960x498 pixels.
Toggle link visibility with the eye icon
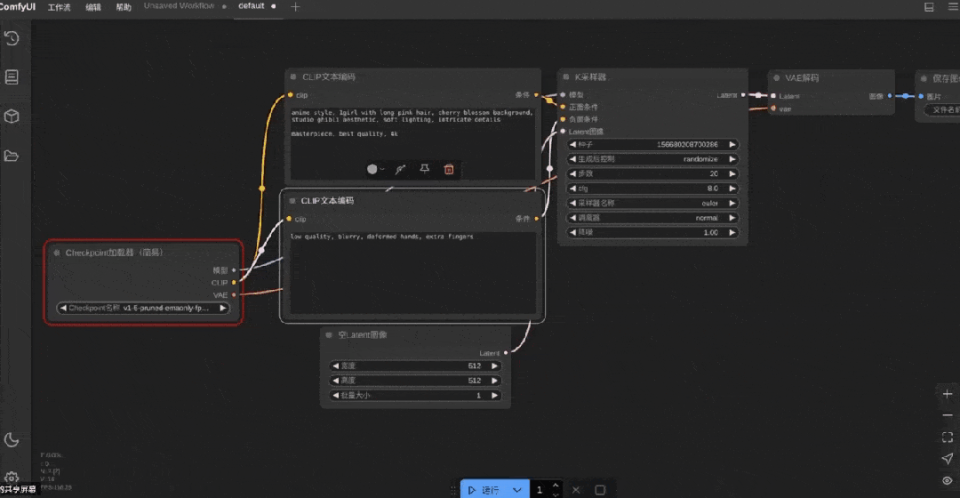pos(947,480)
